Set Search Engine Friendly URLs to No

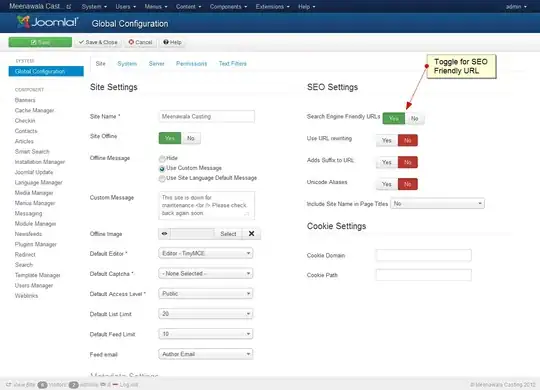pos(415,119)
